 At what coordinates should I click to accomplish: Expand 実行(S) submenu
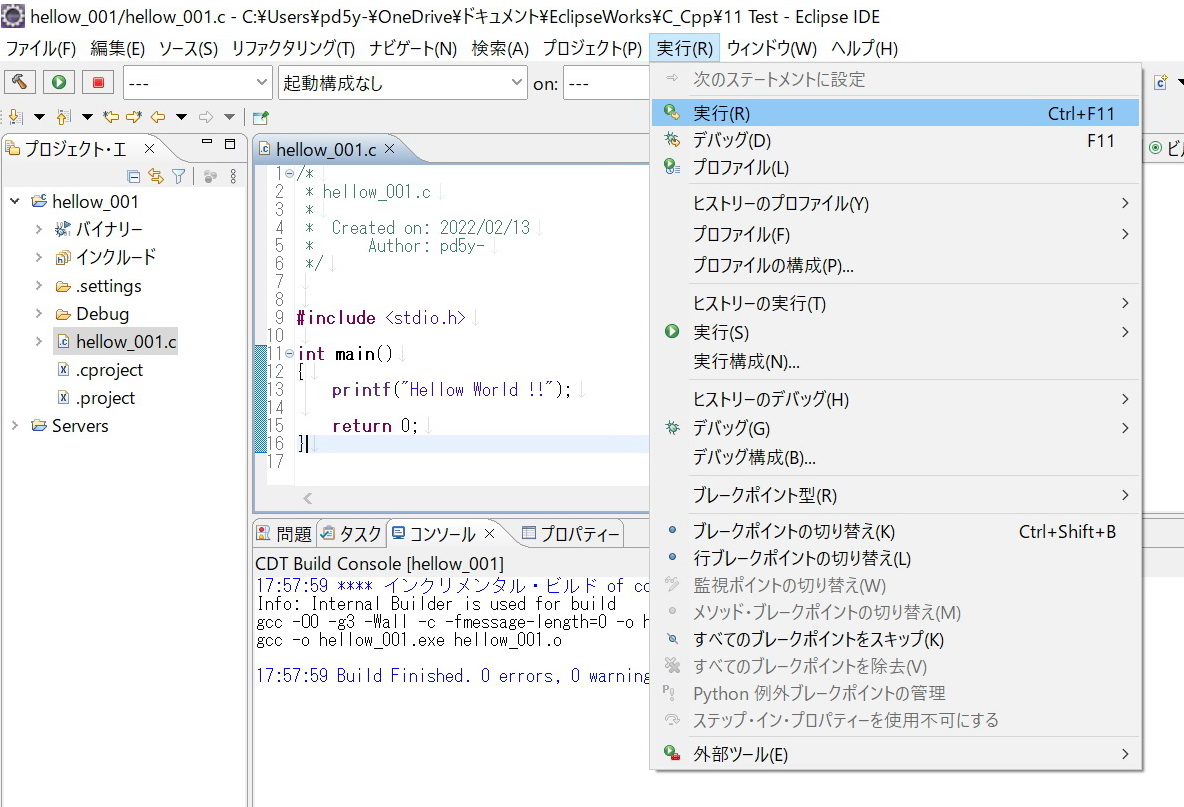pos(896,332)
